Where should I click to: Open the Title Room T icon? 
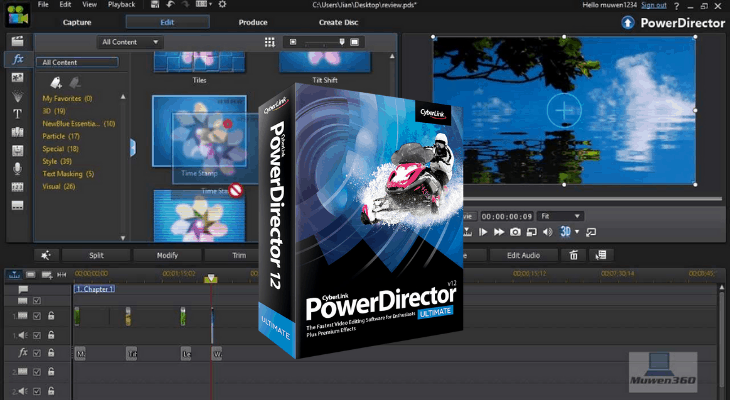click(x=18, y=114)
